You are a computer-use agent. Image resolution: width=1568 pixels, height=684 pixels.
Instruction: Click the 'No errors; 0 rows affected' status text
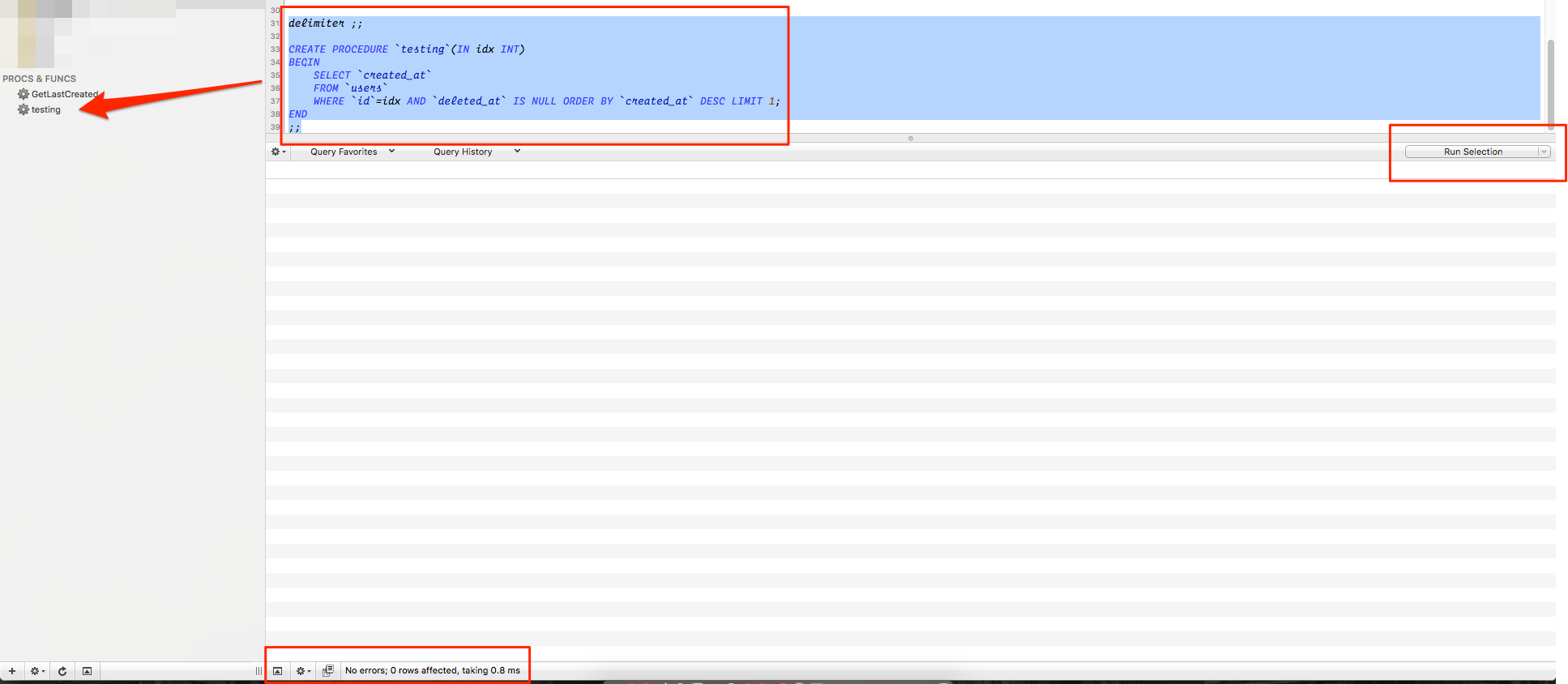tap(433, 670)
